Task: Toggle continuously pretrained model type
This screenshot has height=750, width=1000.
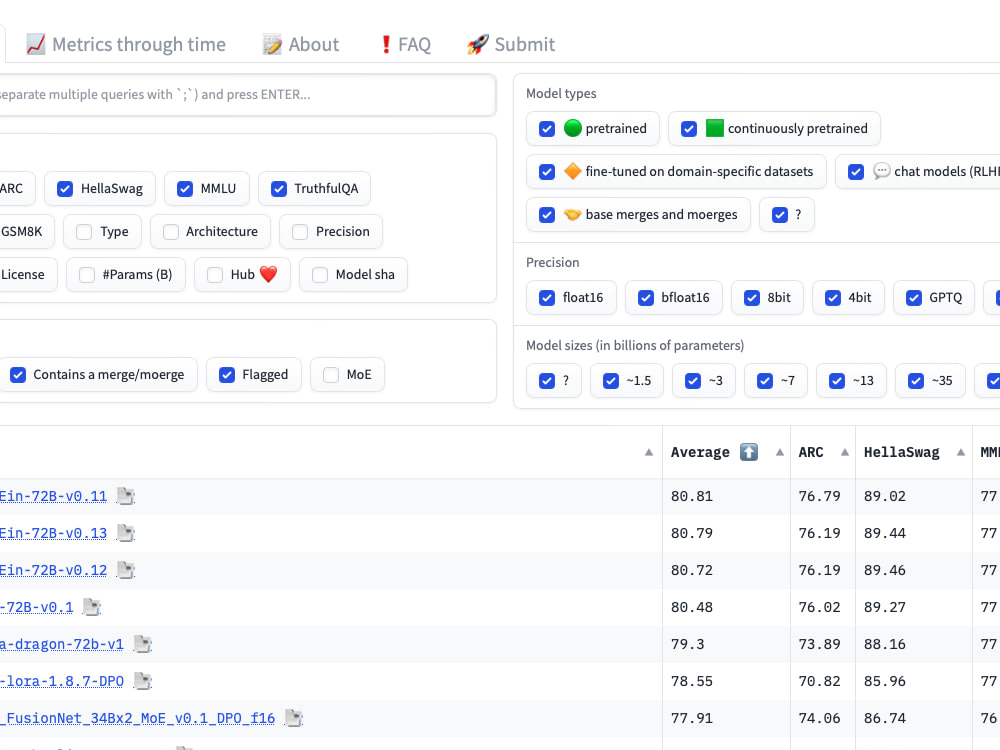Action: 689,129
